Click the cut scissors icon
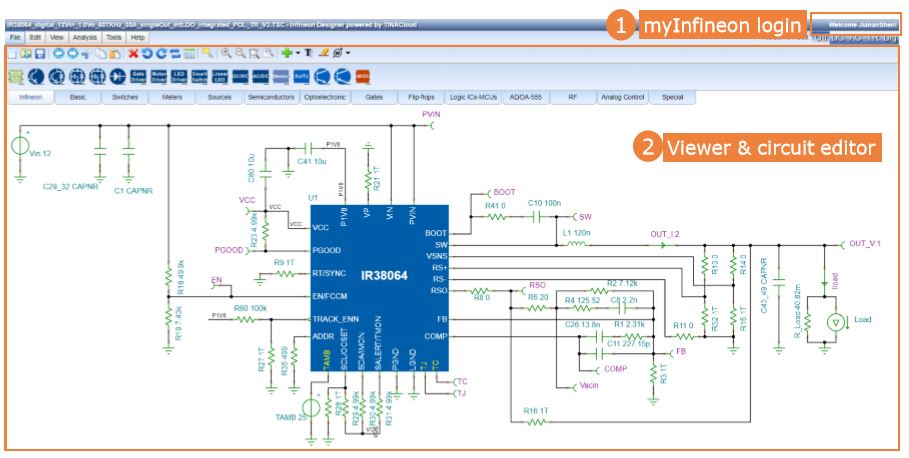The width and height of the screenshot is (909, 458). (85, 54)
